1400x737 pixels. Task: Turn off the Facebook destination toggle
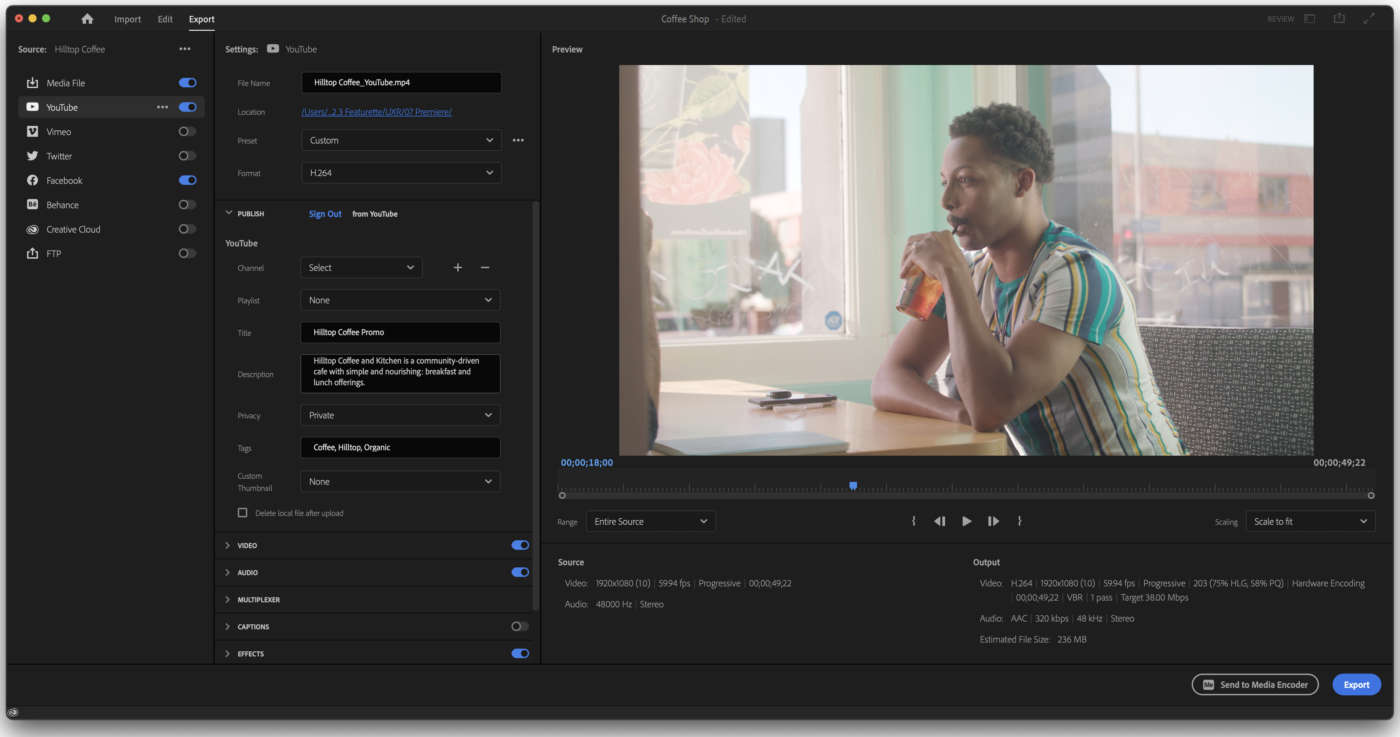click(187, 181)
